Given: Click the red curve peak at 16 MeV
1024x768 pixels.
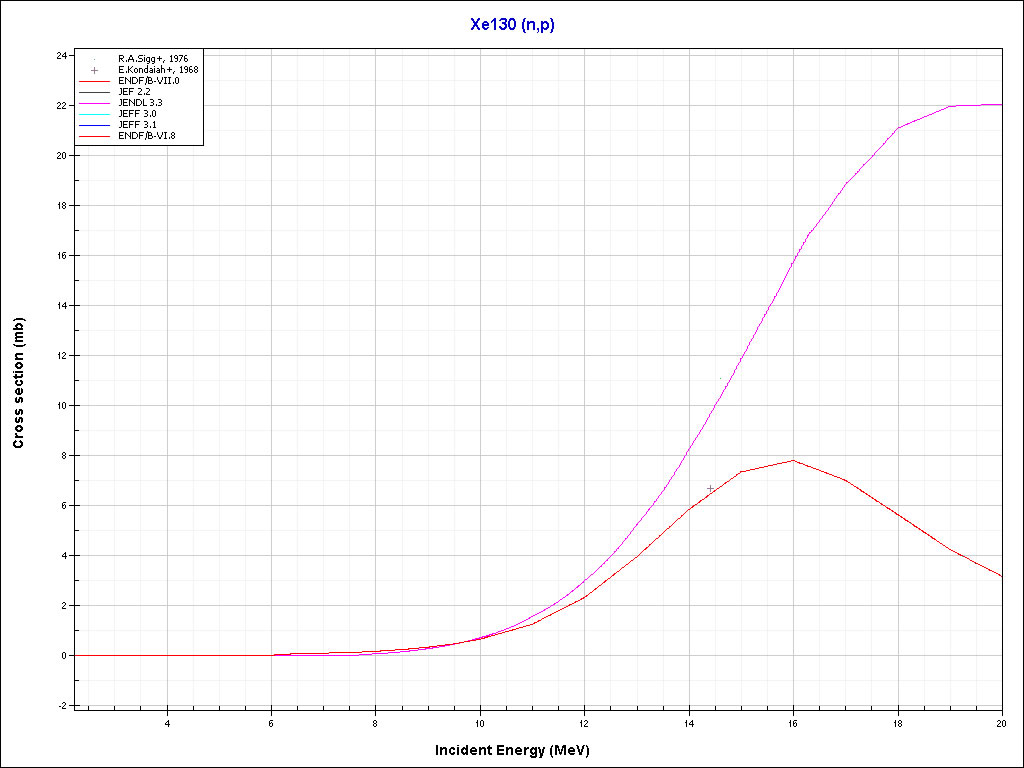Looking at the screenshot, I should [793, 461].
